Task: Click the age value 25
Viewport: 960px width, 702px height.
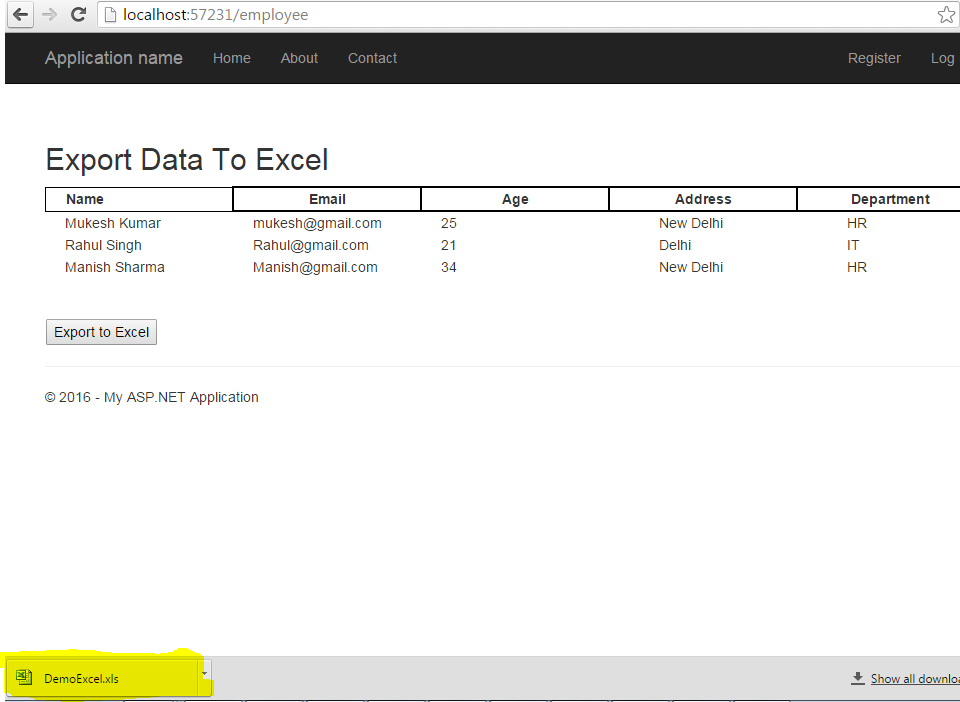Action: click(x=449, y=223)
